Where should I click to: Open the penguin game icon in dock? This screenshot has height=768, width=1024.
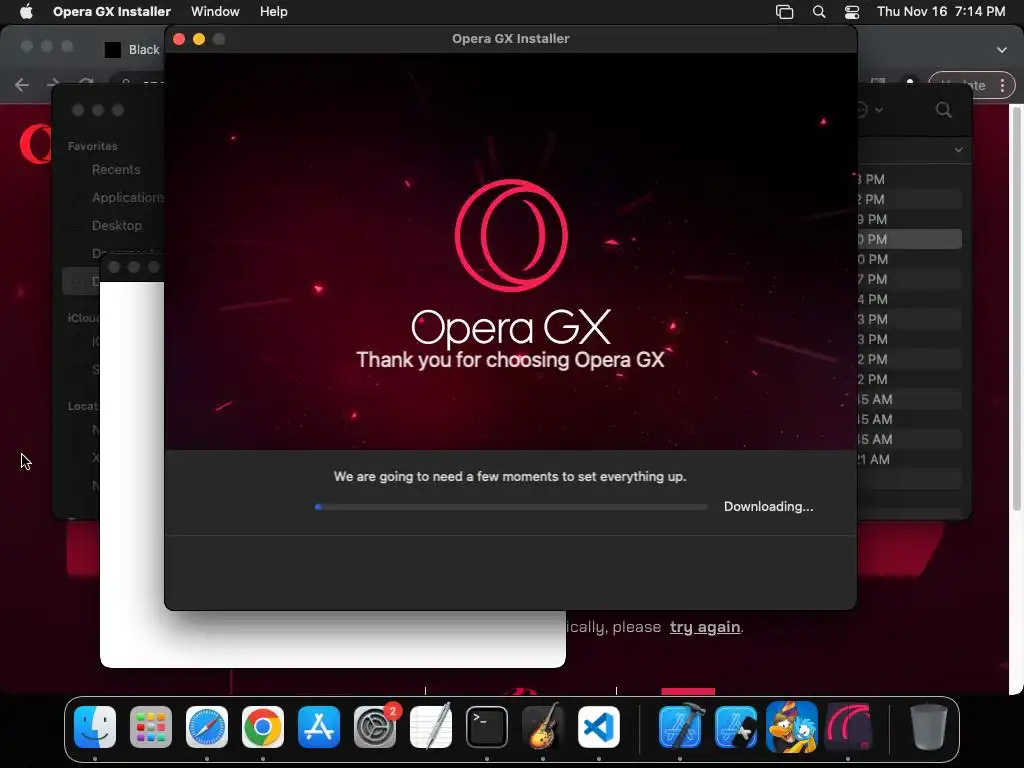tap(792, 727)
